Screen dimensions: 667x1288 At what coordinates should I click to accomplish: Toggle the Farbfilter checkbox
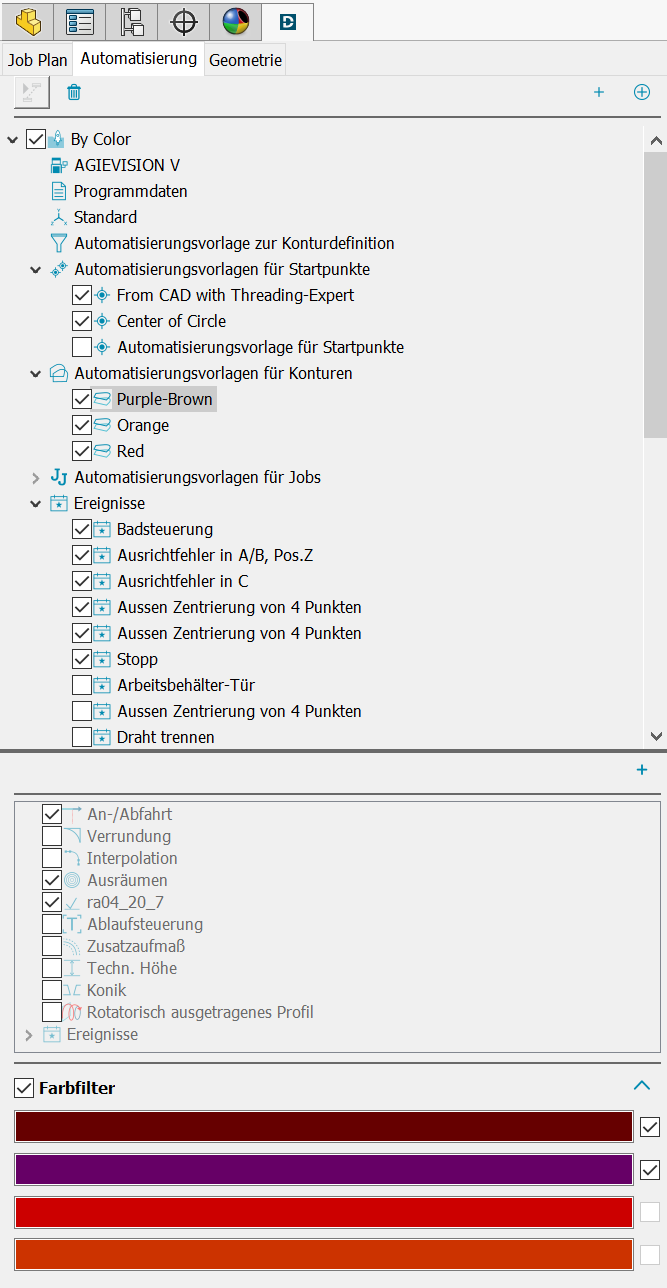point(24,1087)
